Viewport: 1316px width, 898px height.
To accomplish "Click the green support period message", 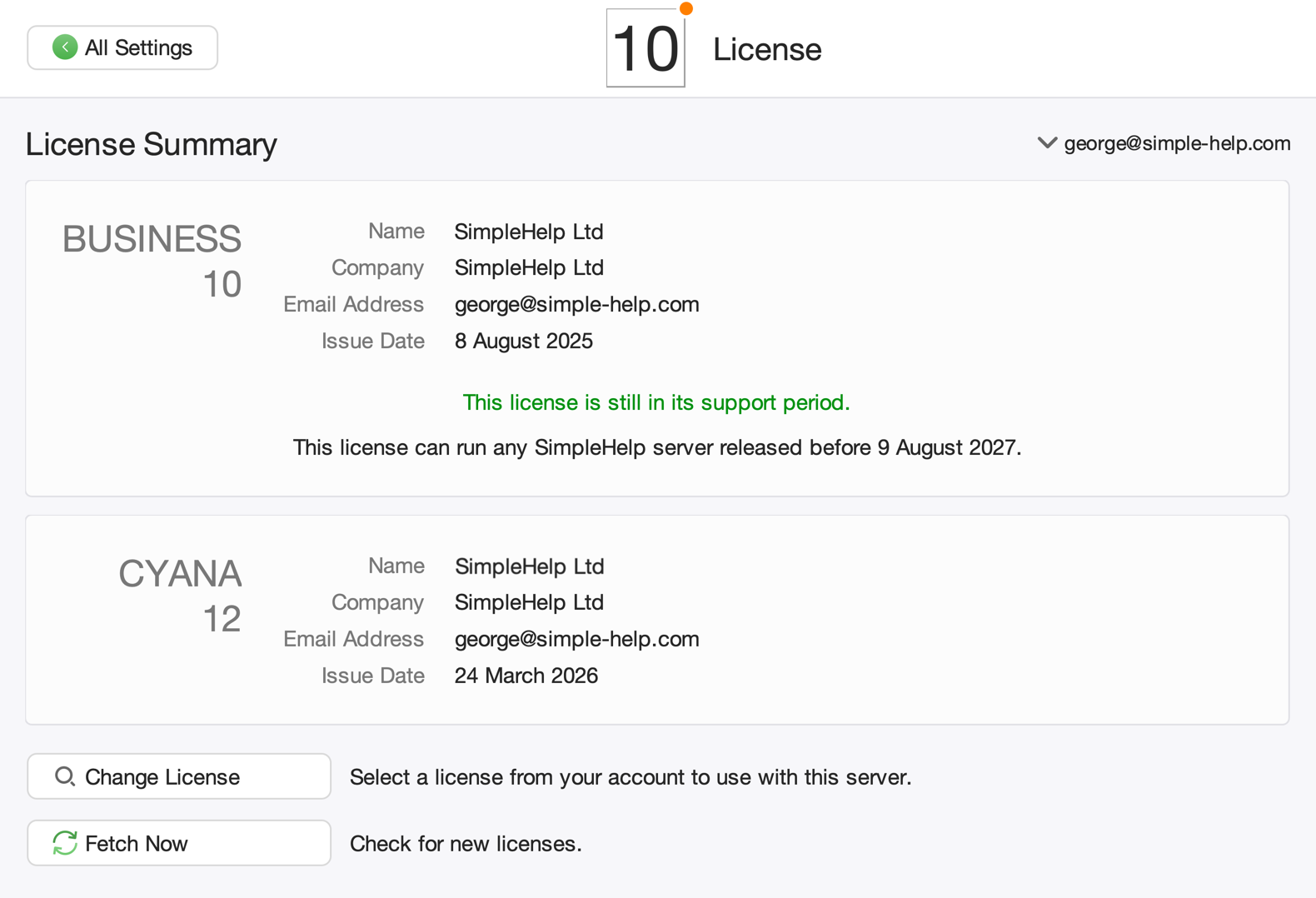I will pyautogui.click(x=656, y=402).
